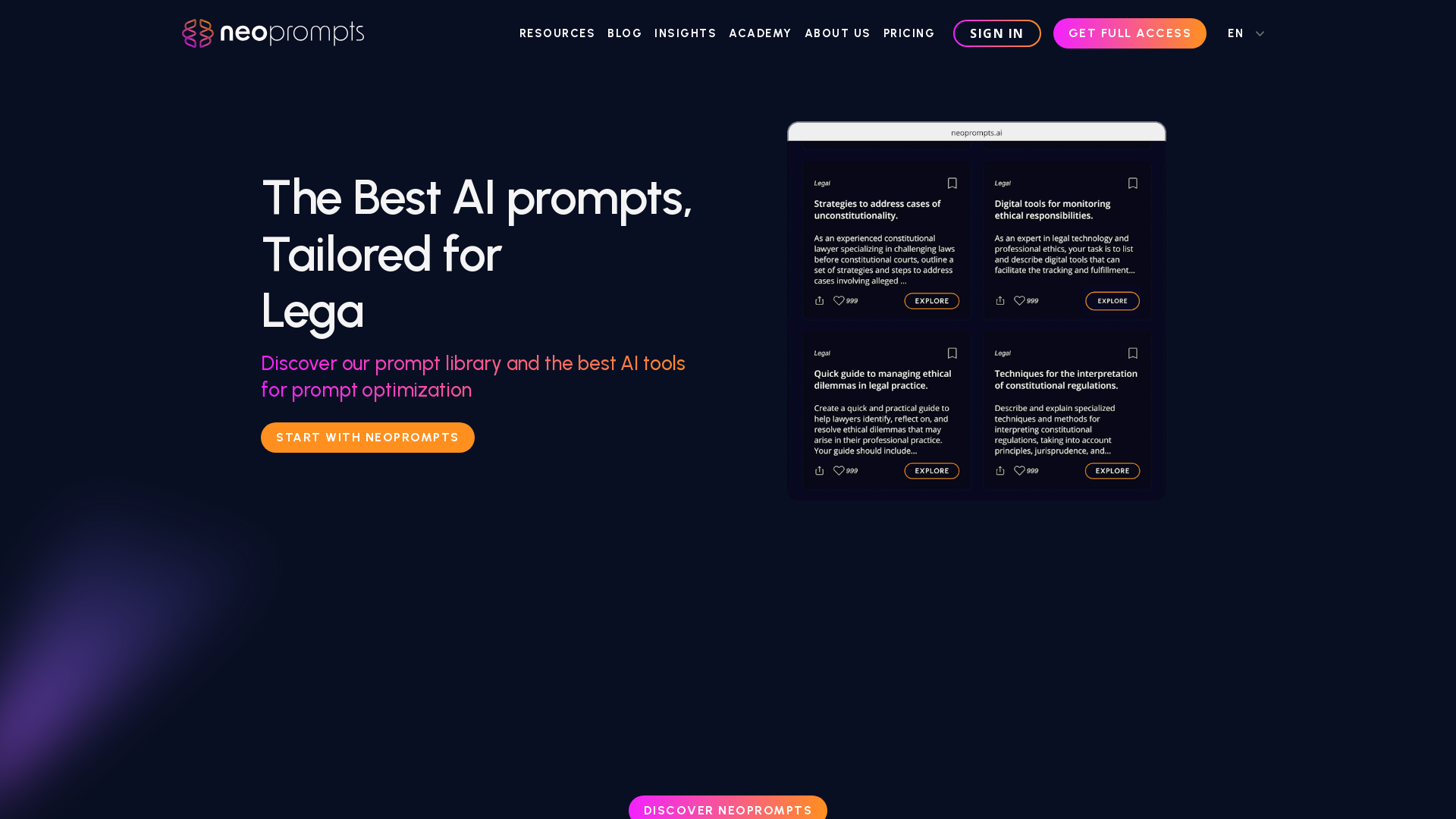Image resolution: width=1456 pixels, height=819 pixels.
Task: Click the bookmark icon on Techniques card
Action: (1132, 353)
